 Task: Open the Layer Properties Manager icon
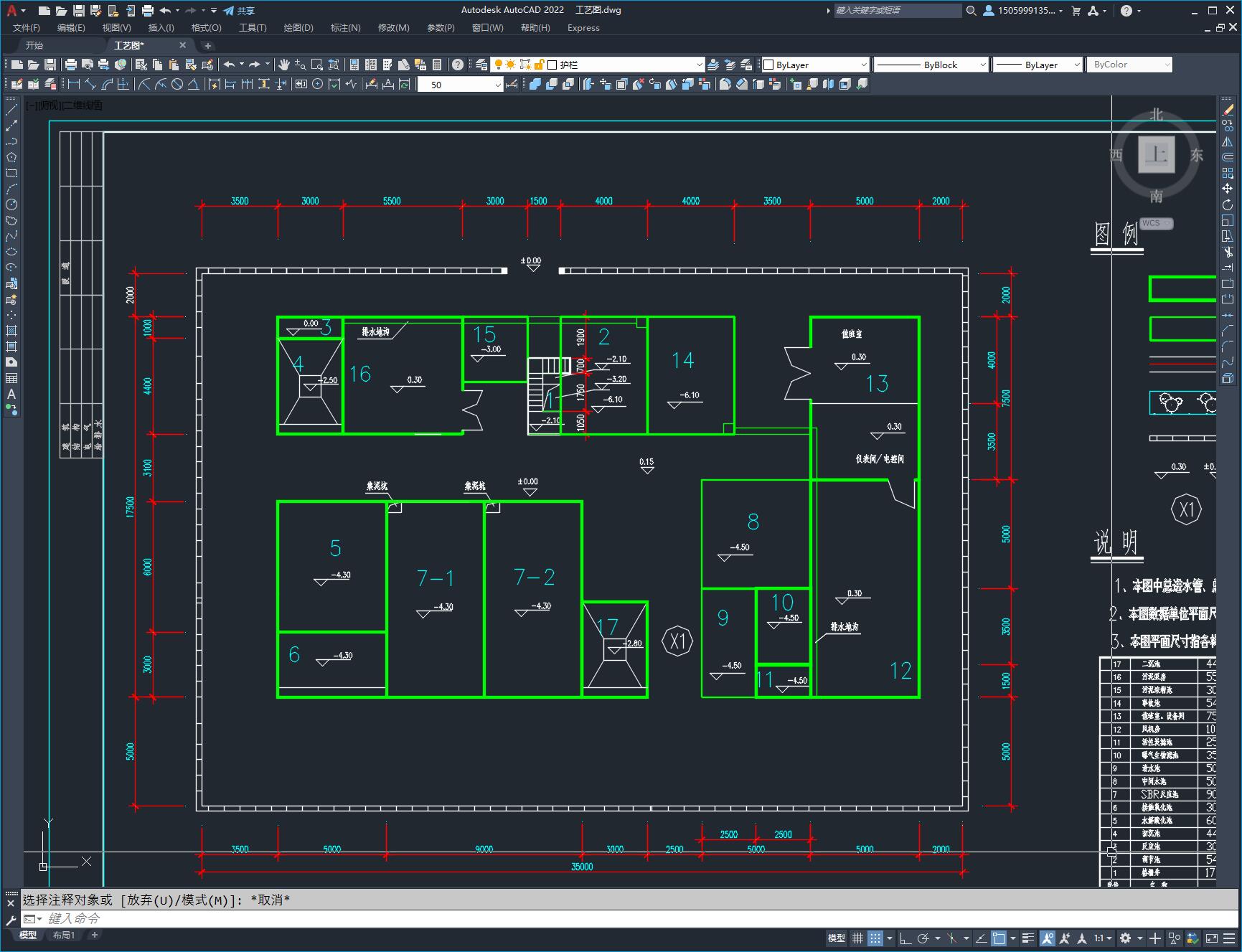(x=481, y=65)
